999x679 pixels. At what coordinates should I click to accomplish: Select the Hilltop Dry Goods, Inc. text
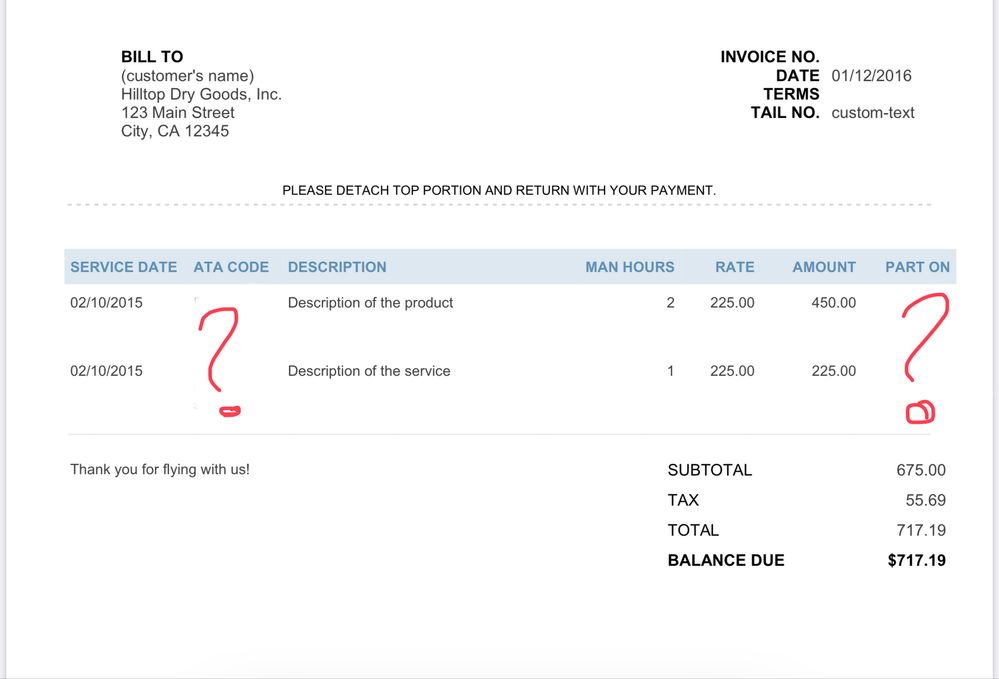(201, 94)
